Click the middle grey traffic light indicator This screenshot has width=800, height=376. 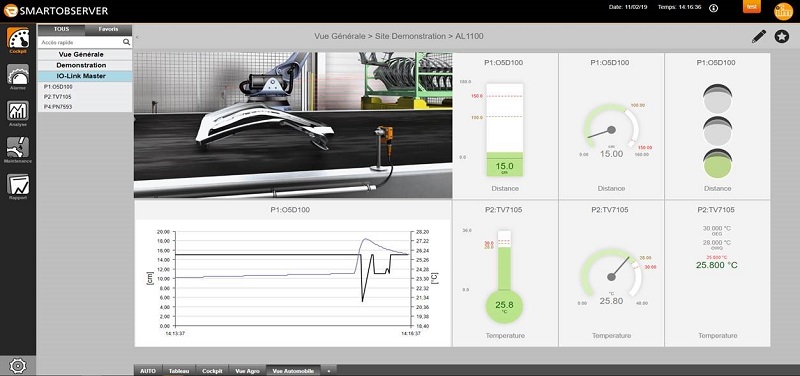(x=717, y=131)
